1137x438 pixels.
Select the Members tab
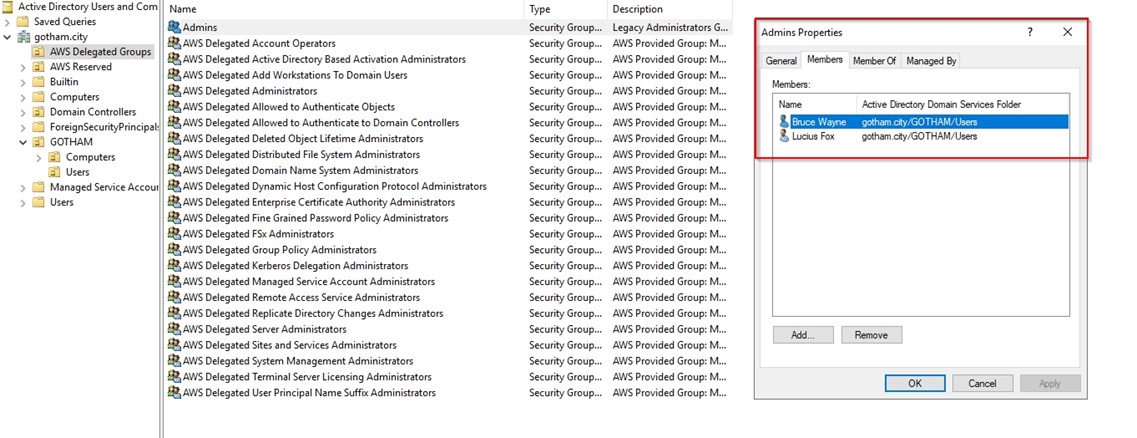coord(824,60)
